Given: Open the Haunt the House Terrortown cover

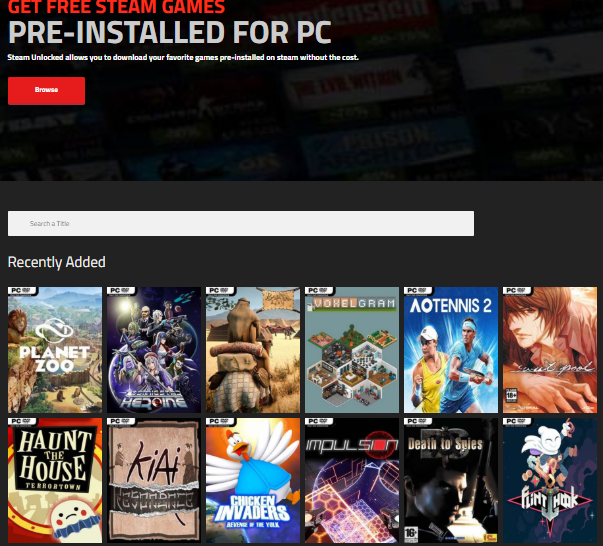Looking at the screenshot, I should click(x=55, y=481).
